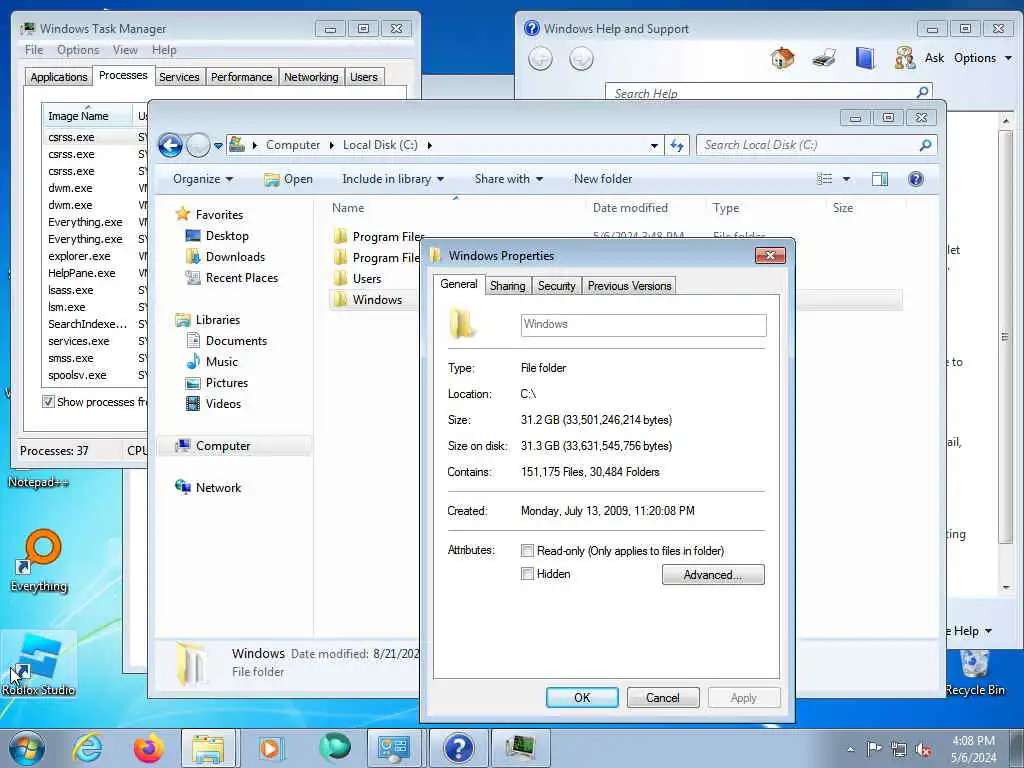Click the Refresh button next to address bar
1024x768 pixels.
click(677, 145)
